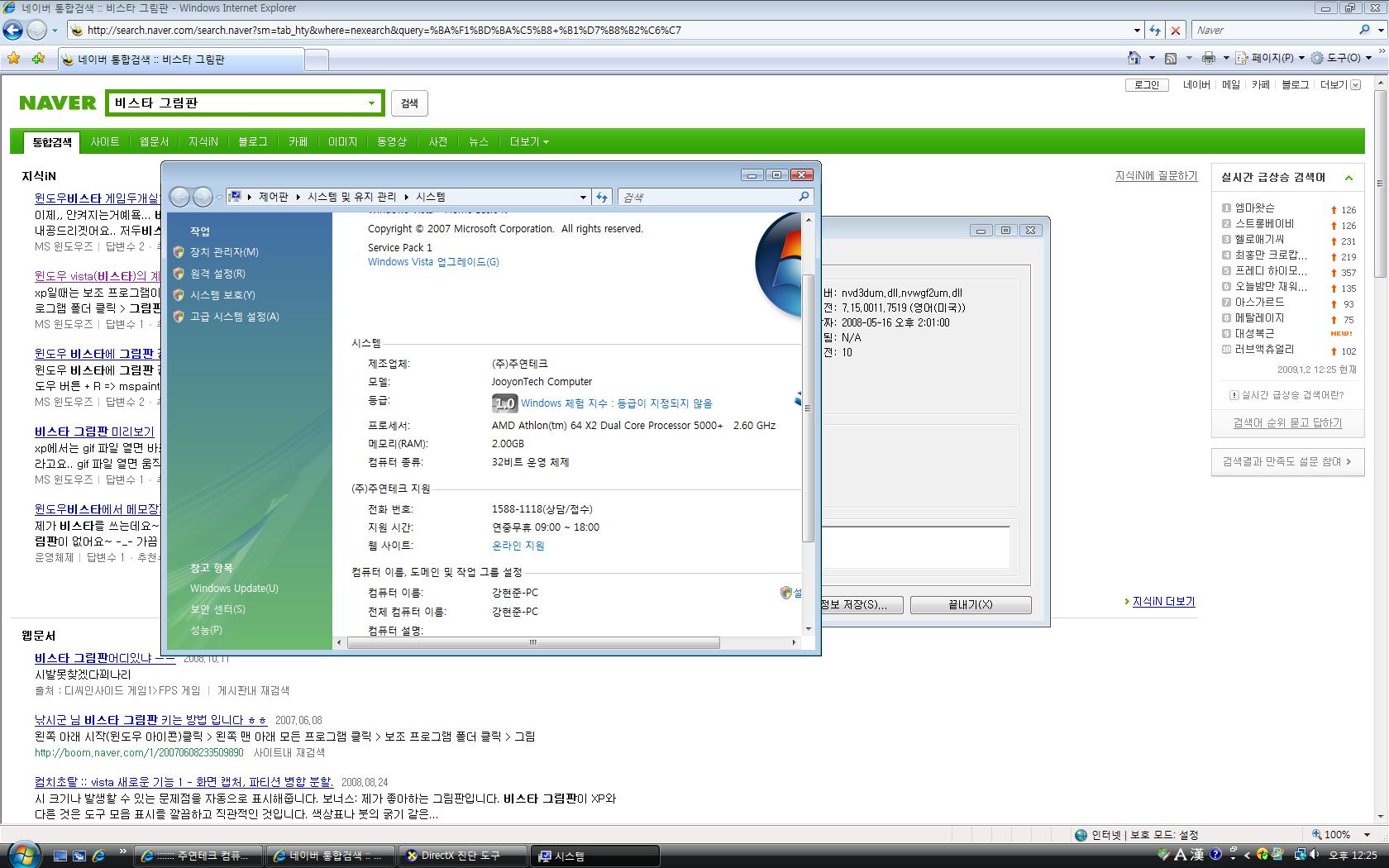Open 온라인 지원 link
1389x868 pixels.
[x=518, y=546]
